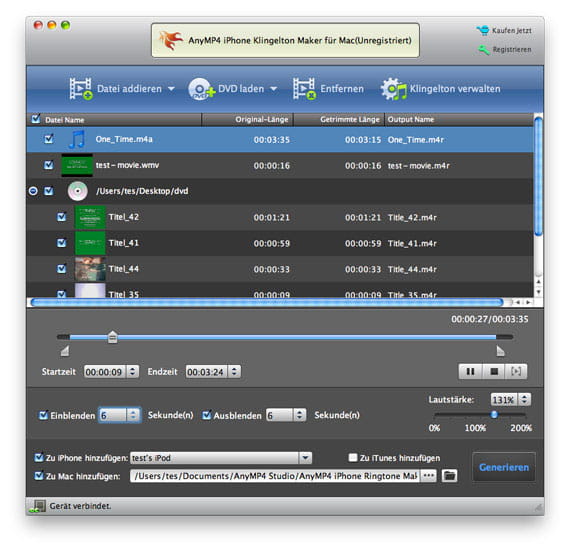Open output folder with the folder icon
This screenshot has width=570, height=551.
click(449, 475)
